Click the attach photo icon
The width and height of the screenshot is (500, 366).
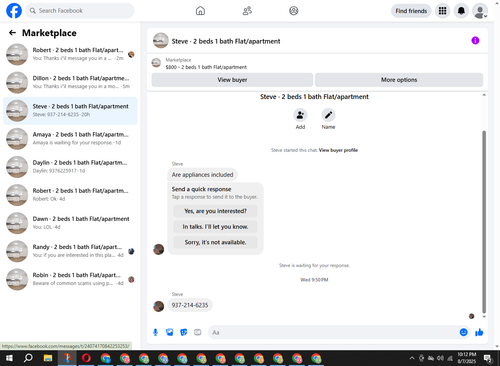(170, 332)
